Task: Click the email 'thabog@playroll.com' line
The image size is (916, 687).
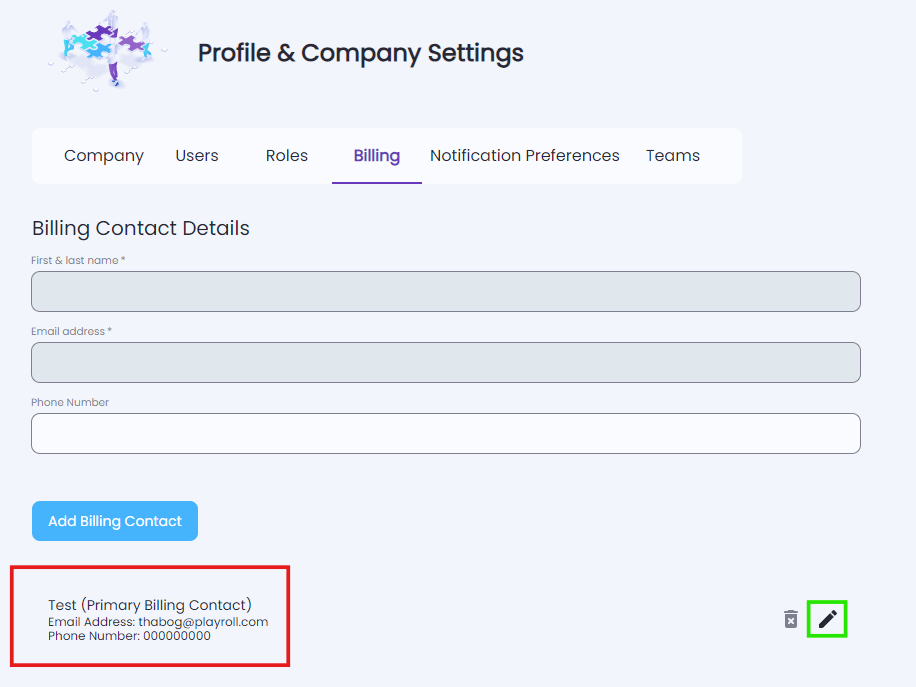Action: pyautogui.click(x=158, y=622)
